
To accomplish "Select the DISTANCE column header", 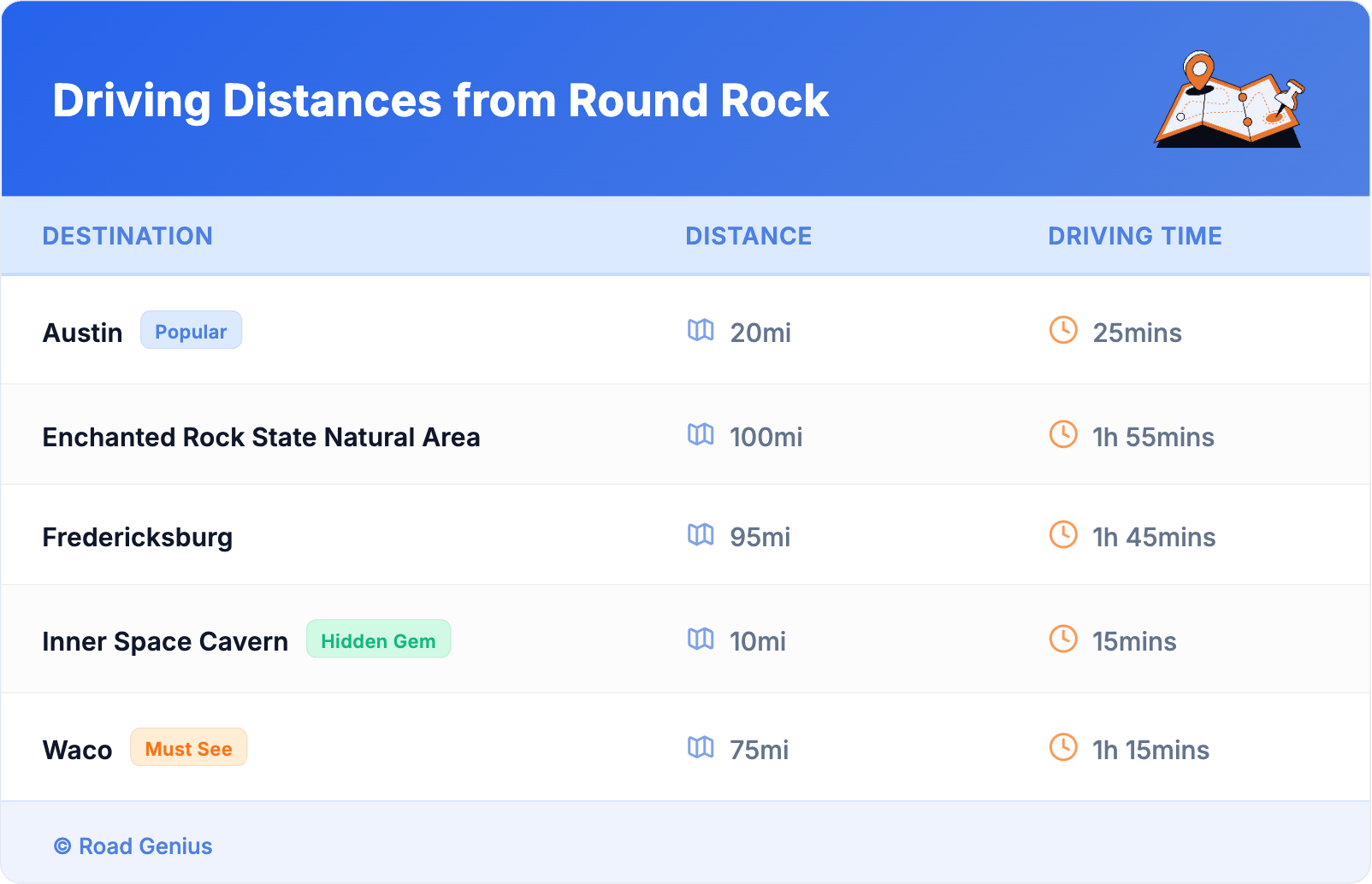I will pos(748,236).
